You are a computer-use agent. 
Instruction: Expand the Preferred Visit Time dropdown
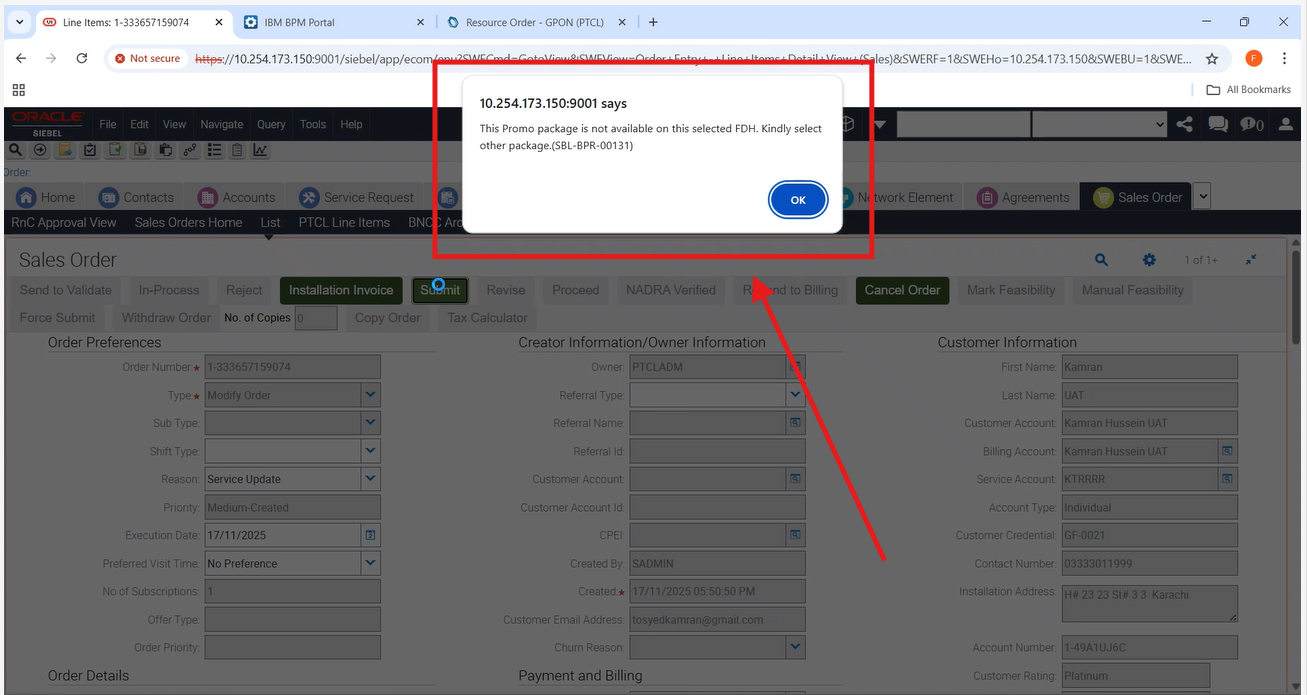(371, 563)
